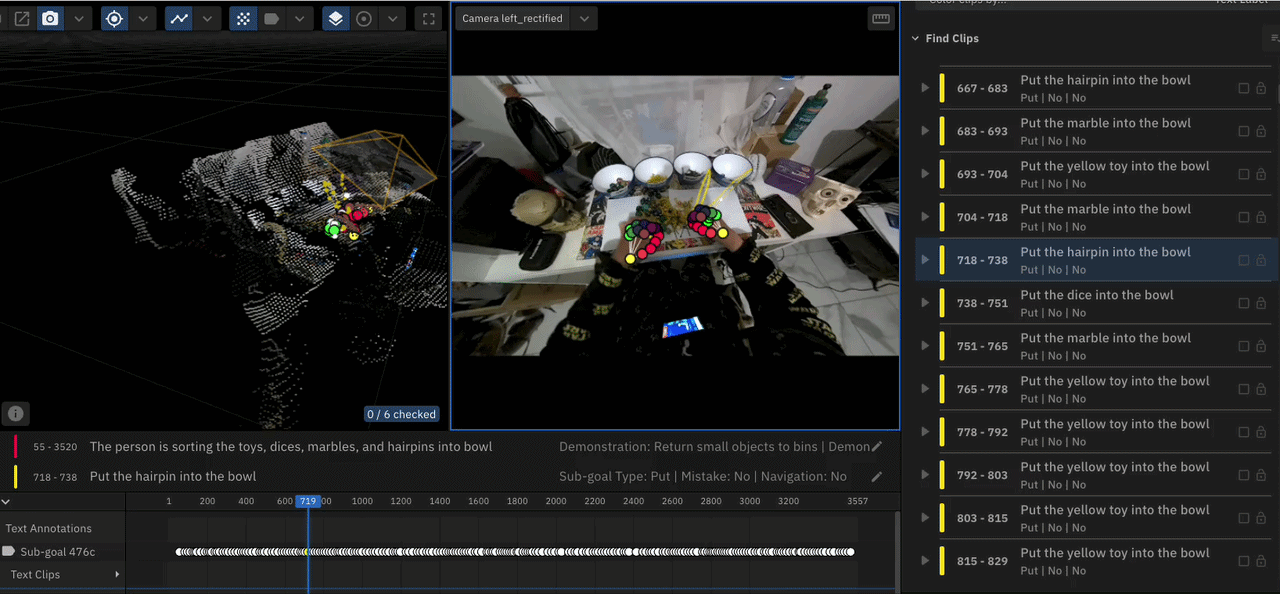The width and height of the screenshot is (1280, 594).
Task: Check the checkbox for clip 778 - 792
Action: 1244,432
